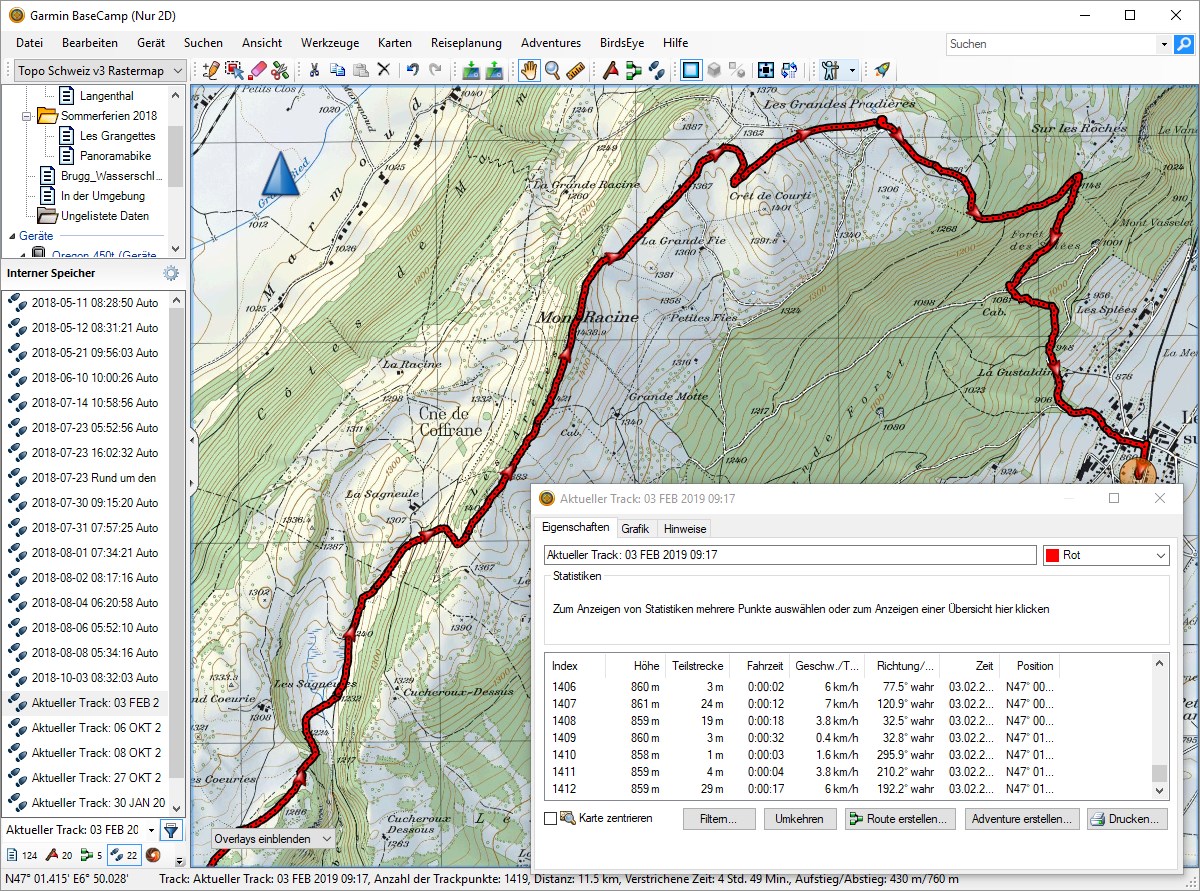Expand the filter bar options arrow
The width and height of the screenshot is (1200, 891).
179,861
